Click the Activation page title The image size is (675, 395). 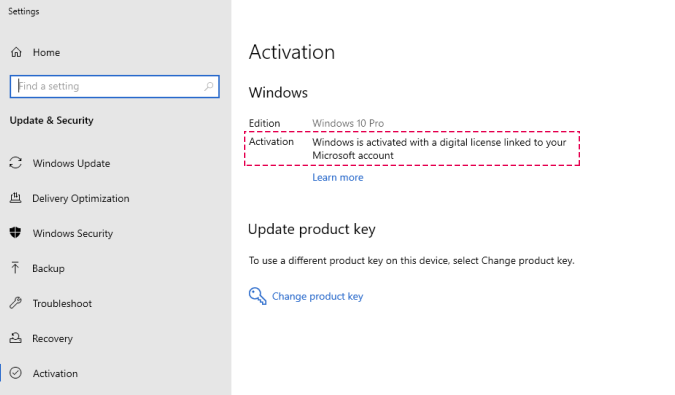coord(291,52)
